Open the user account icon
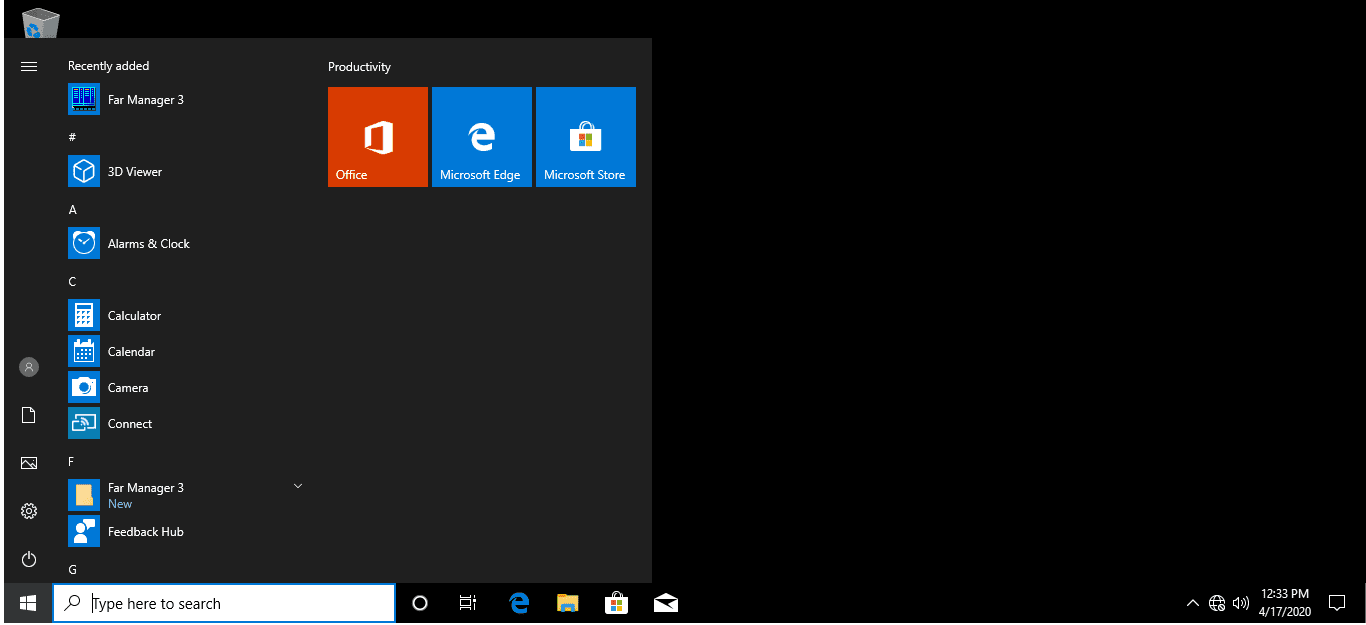 [29, 367]
